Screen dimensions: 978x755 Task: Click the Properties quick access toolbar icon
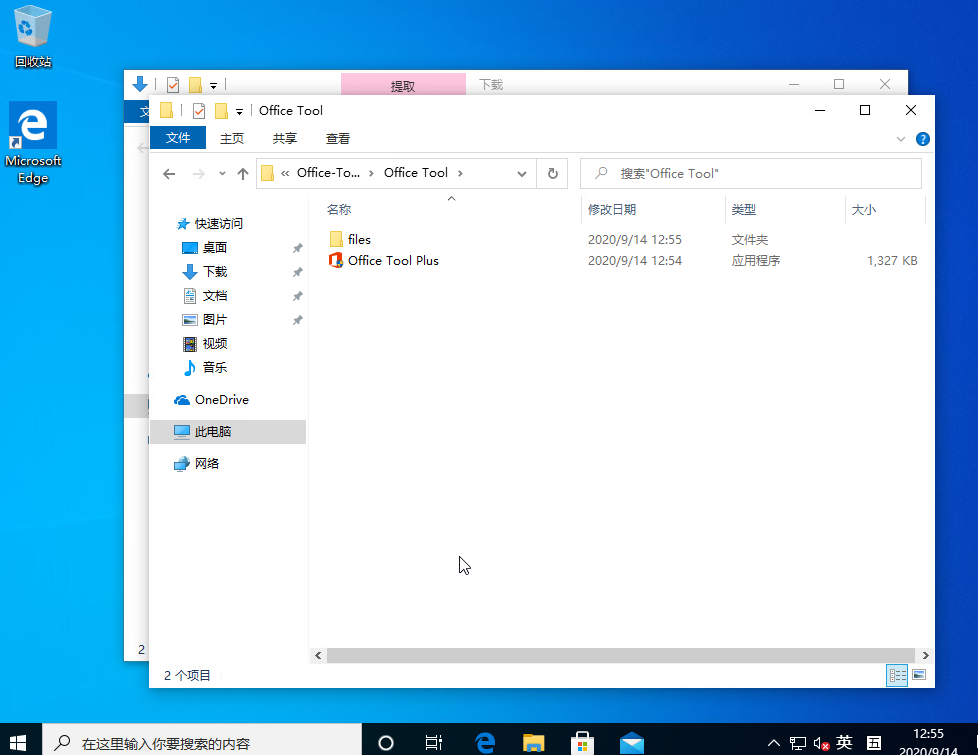[x=199, y=111]
